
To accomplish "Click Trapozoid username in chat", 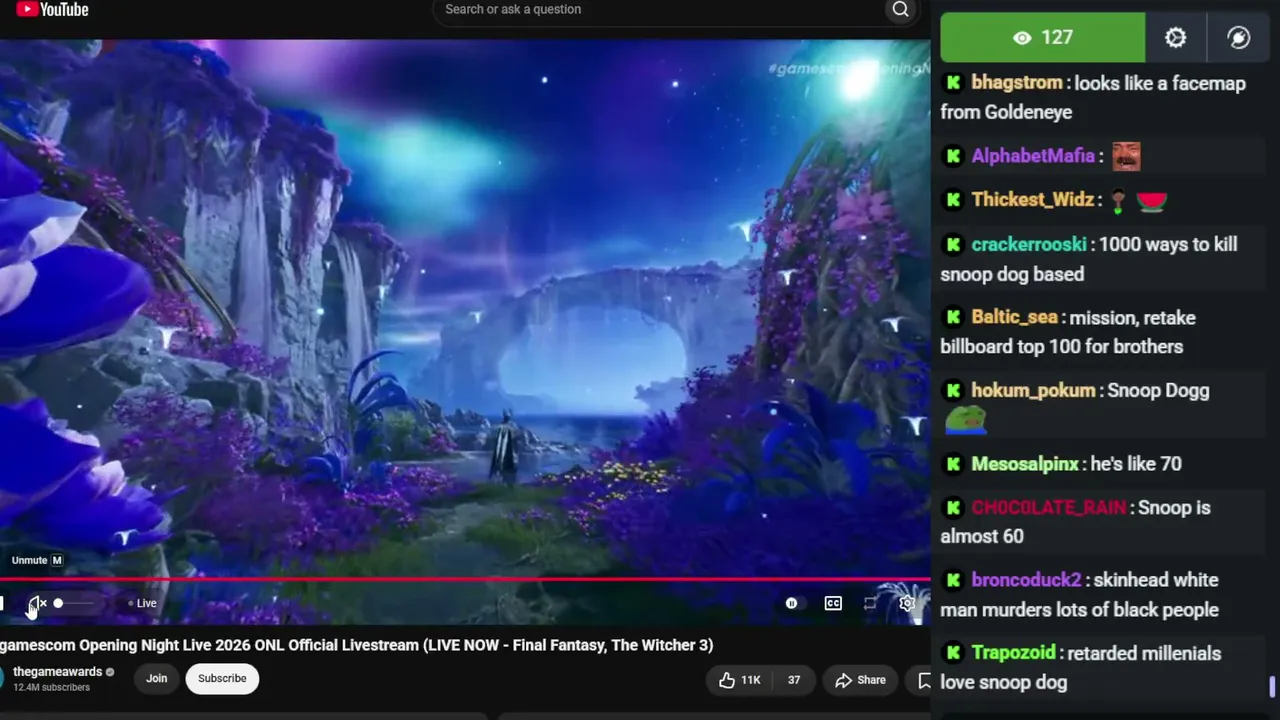I will (1013, 653).
